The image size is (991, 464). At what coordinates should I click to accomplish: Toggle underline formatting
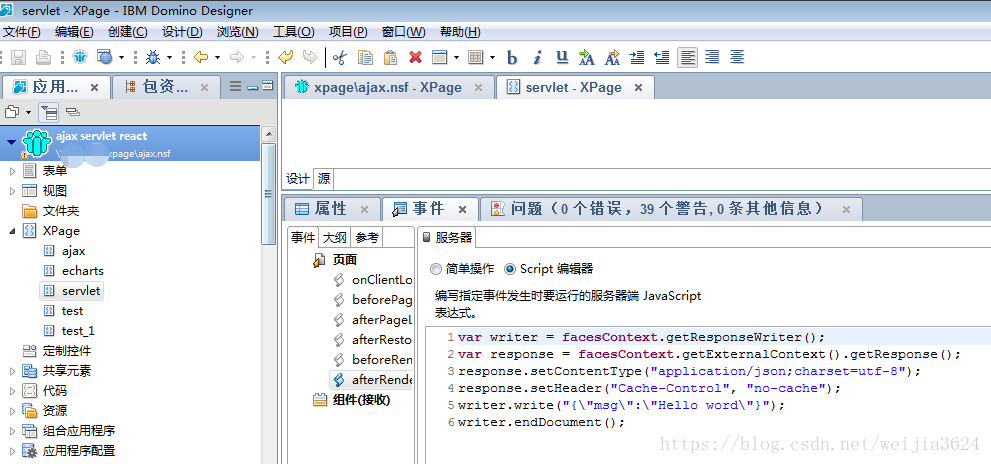point(562,58)
